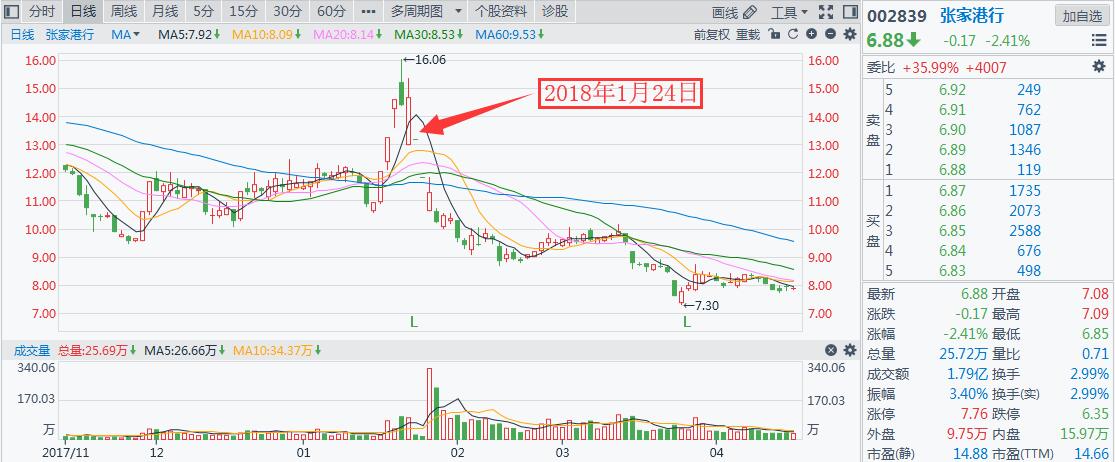Viewport: 1115px width, 462px height.
Task: Switch to the 月线 monthly tab
Action: pos(164,11)
